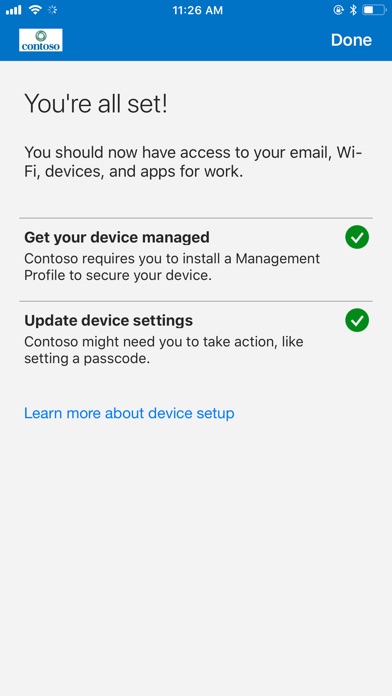Tap the Management Profile description text

(x=172, y=267)
